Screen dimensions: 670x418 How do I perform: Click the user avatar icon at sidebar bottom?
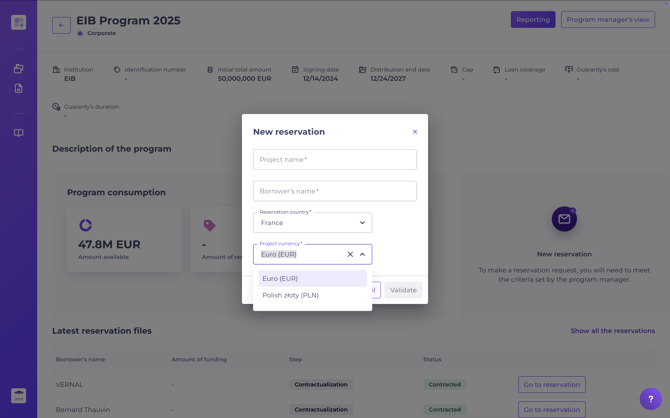coord(18,396)
